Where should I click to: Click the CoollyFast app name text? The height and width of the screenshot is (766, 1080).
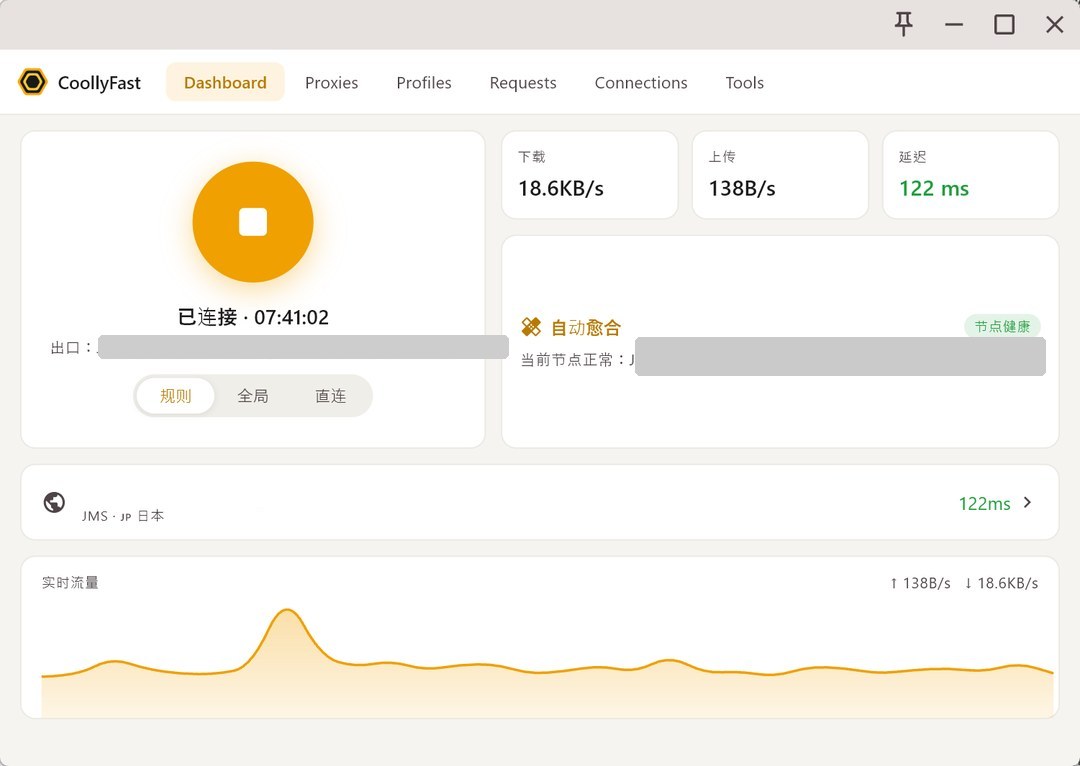[x=99, y=83]
